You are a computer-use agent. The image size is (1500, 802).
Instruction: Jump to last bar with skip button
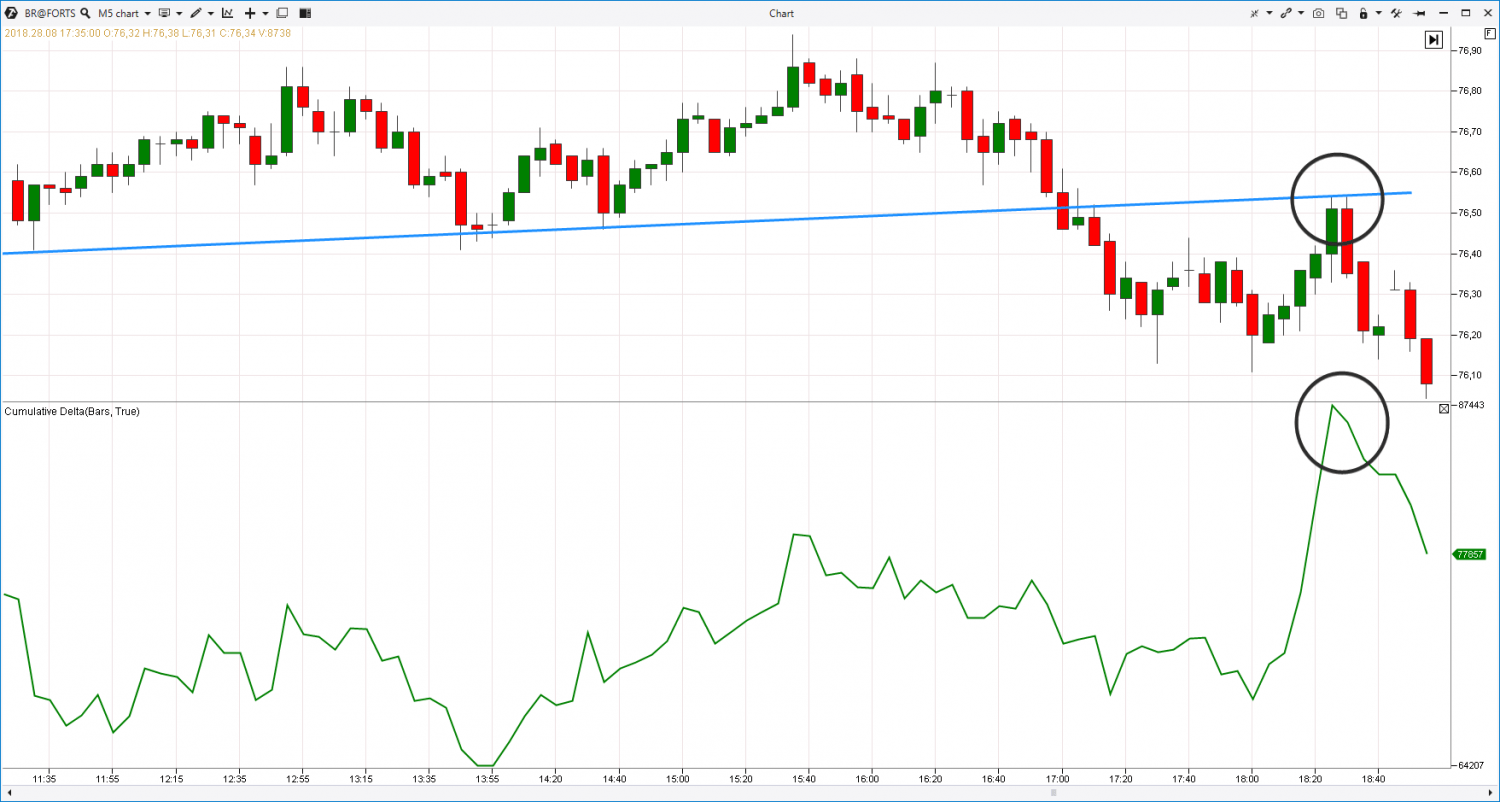tap(1434, 39)
